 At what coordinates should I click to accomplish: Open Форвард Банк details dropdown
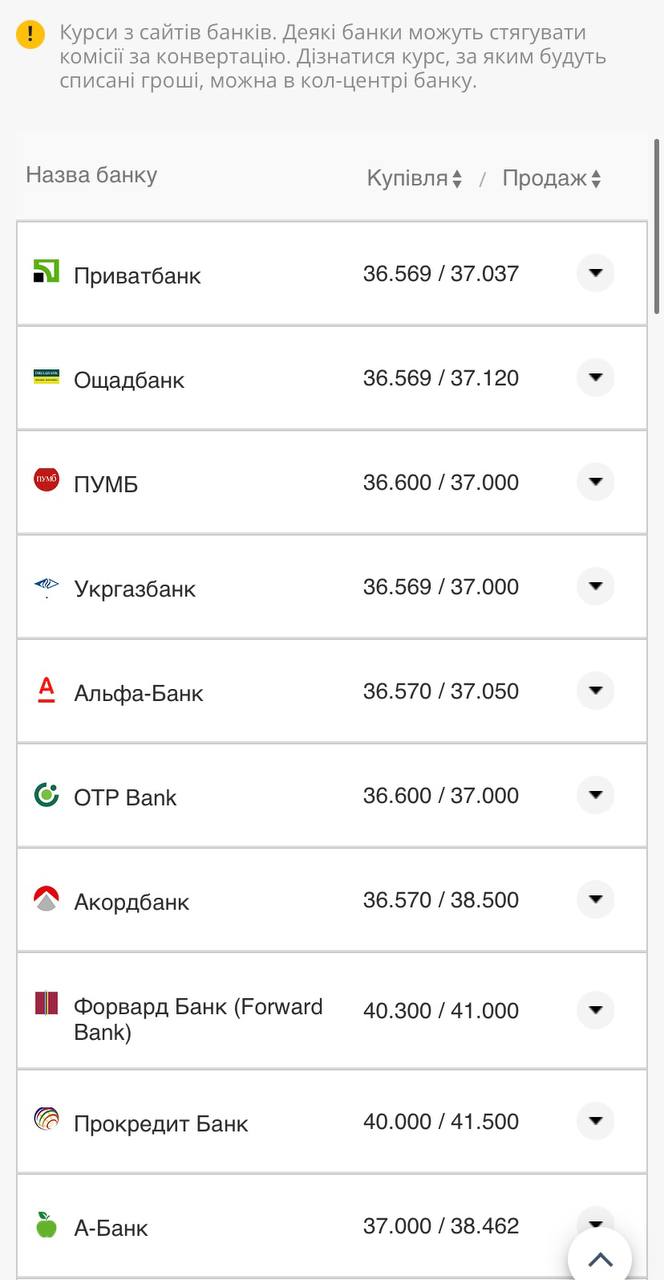(595, 1010)
